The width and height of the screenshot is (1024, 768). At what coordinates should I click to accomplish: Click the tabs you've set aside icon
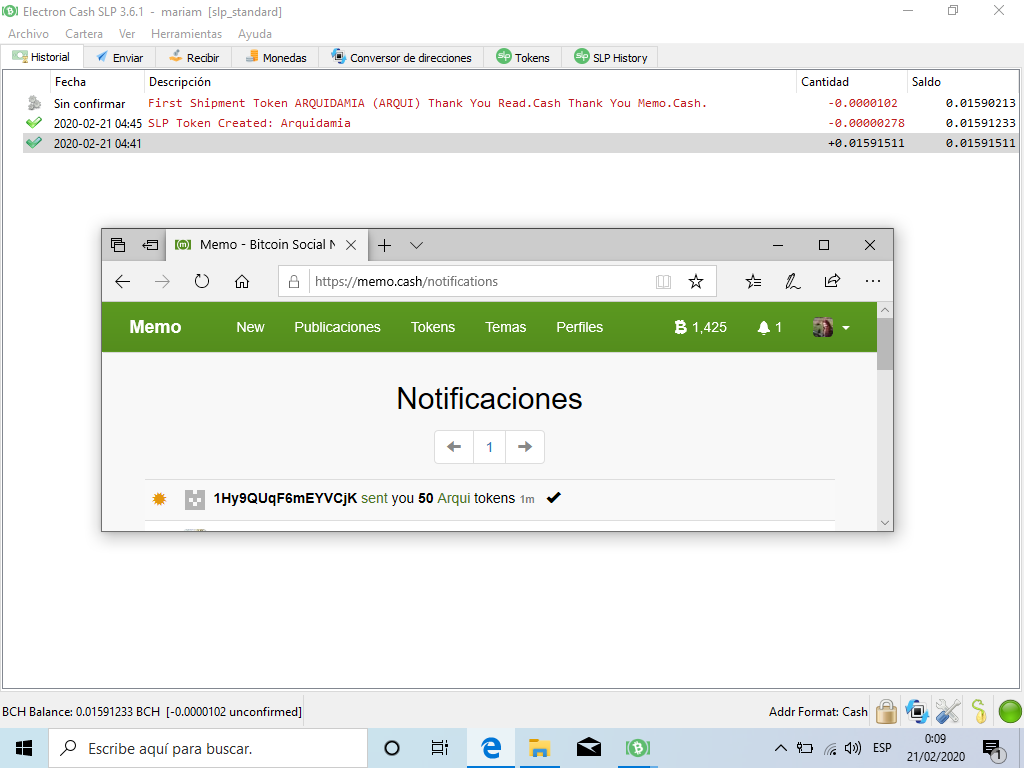point(118,245)
